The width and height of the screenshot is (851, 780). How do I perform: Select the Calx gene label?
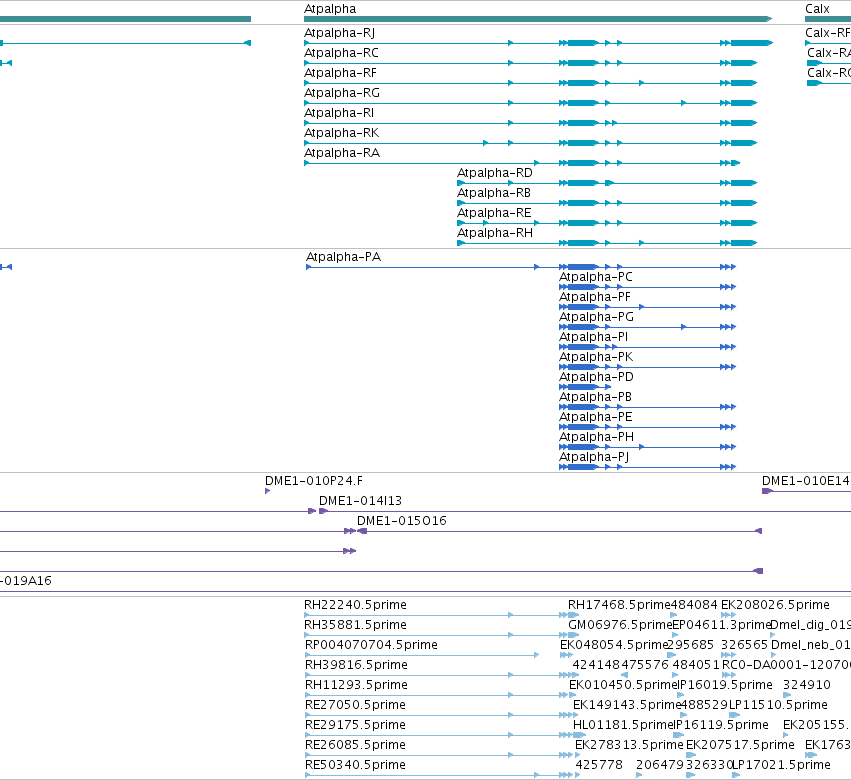(x=817, y=9)
